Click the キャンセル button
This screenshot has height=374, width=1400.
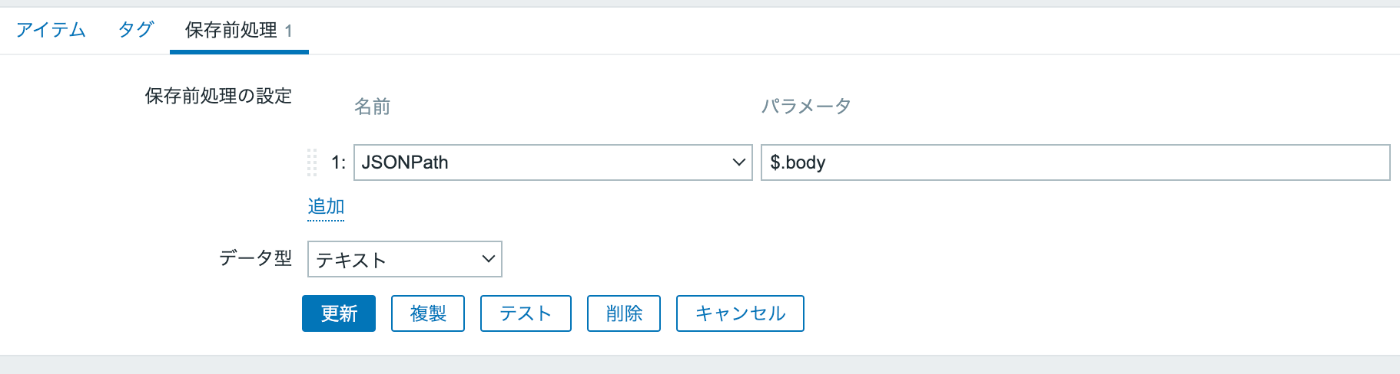tap(740, 313)
